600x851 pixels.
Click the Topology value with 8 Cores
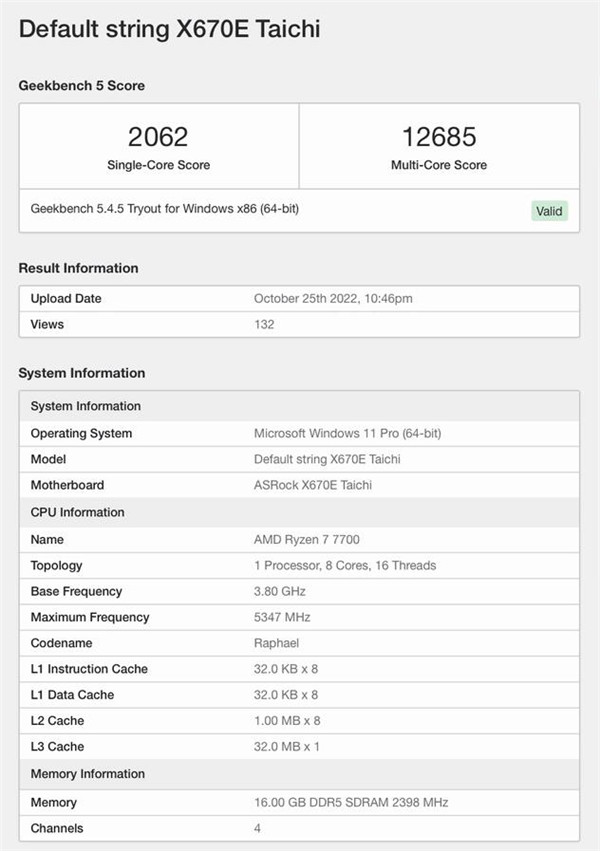pos(345,566)
